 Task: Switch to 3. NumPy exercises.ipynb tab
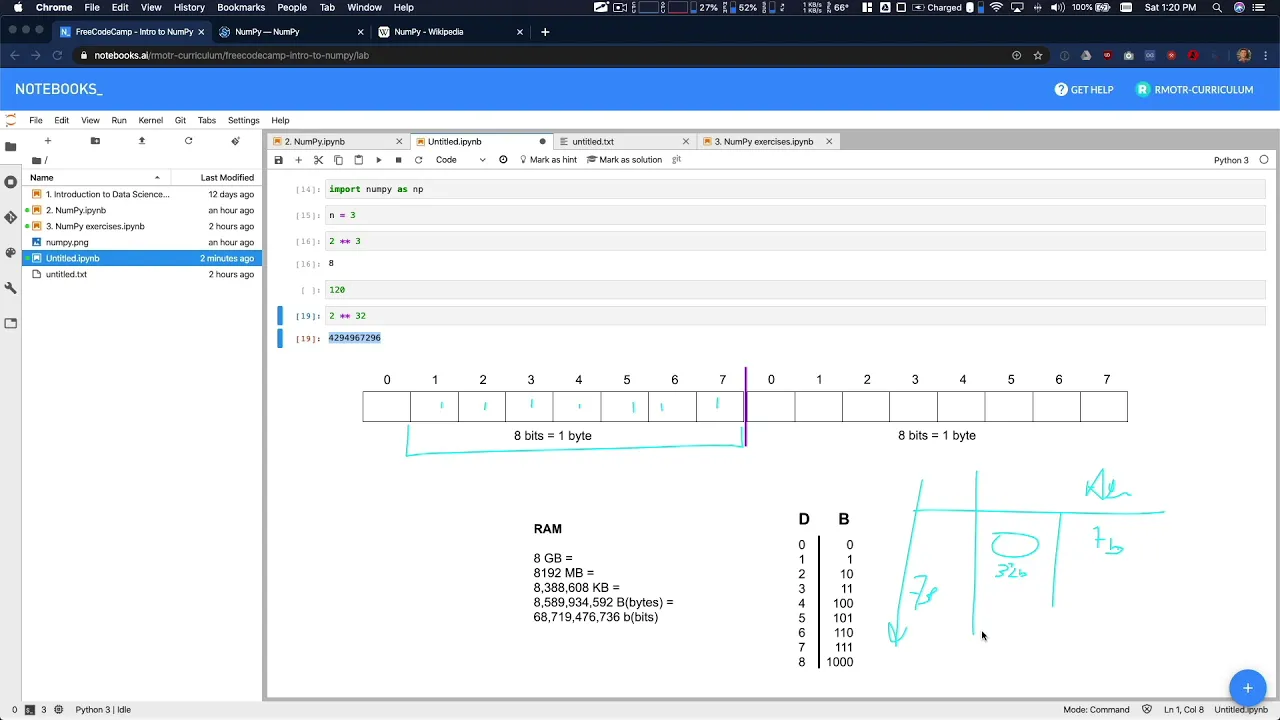tap(768, 142)
